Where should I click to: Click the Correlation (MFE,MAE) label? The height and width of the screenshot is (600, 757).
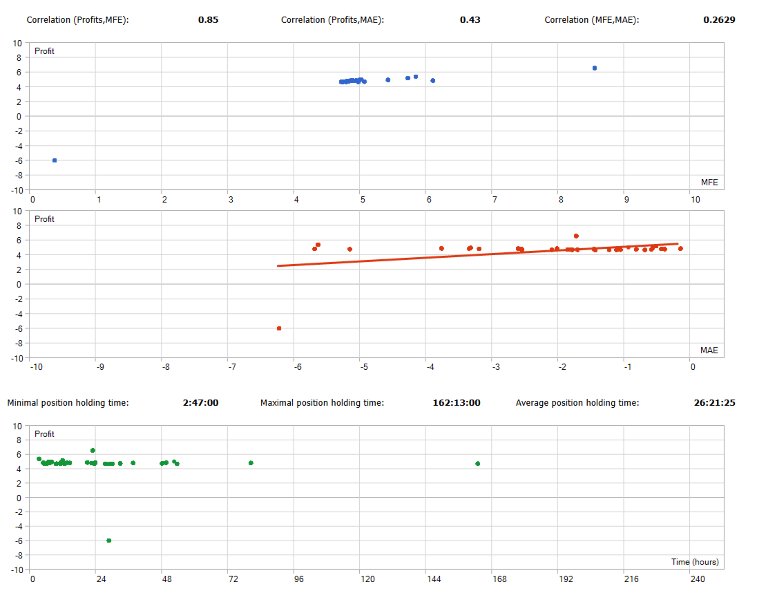(x=591, y=20)
